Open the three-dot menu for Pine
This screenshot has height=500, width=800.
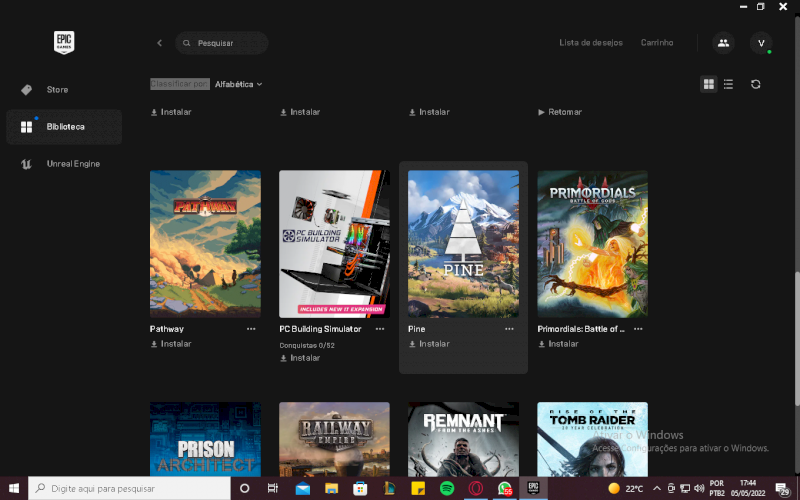[x=509, y=329]
